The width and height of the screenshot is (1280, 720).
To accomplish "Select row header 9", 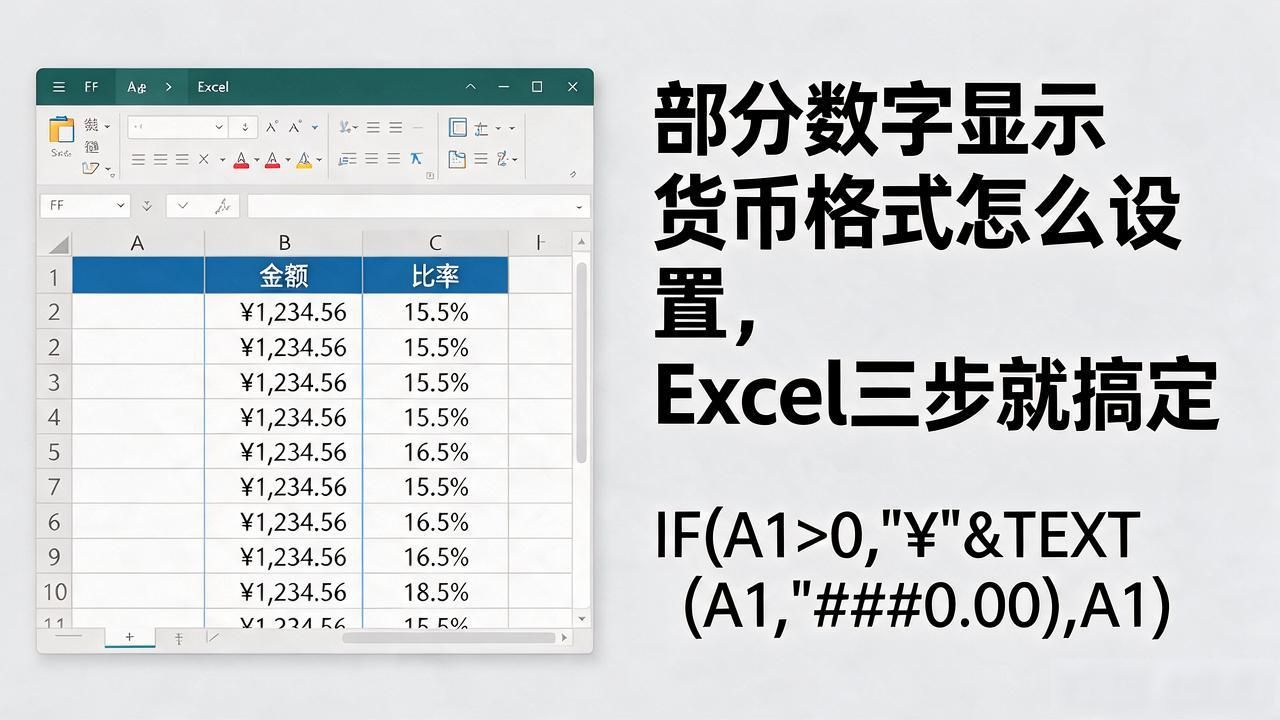I will click(x=54, y=557).
